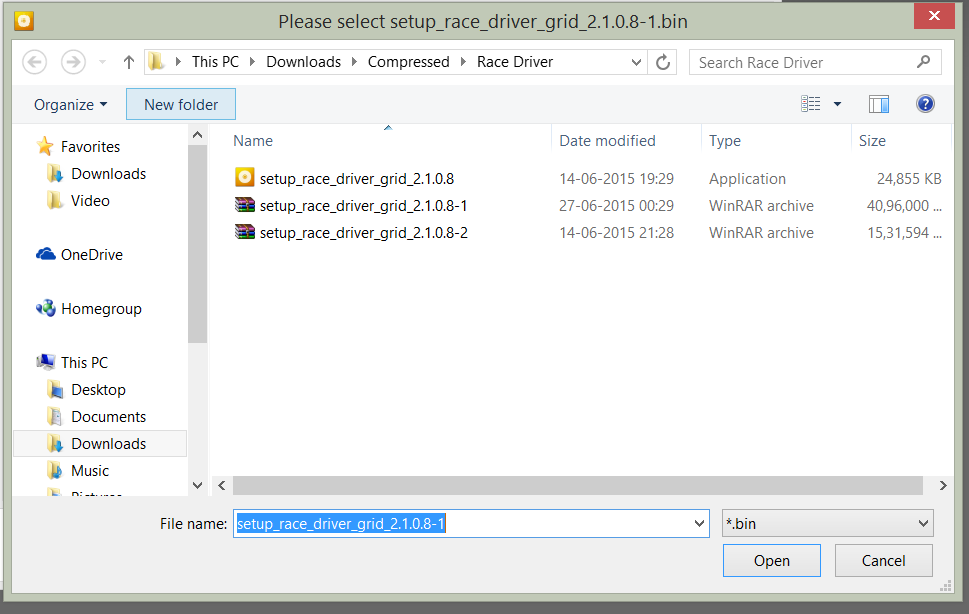Expand arrow after Compressed in breadcrumb

[x=463, y=62]
